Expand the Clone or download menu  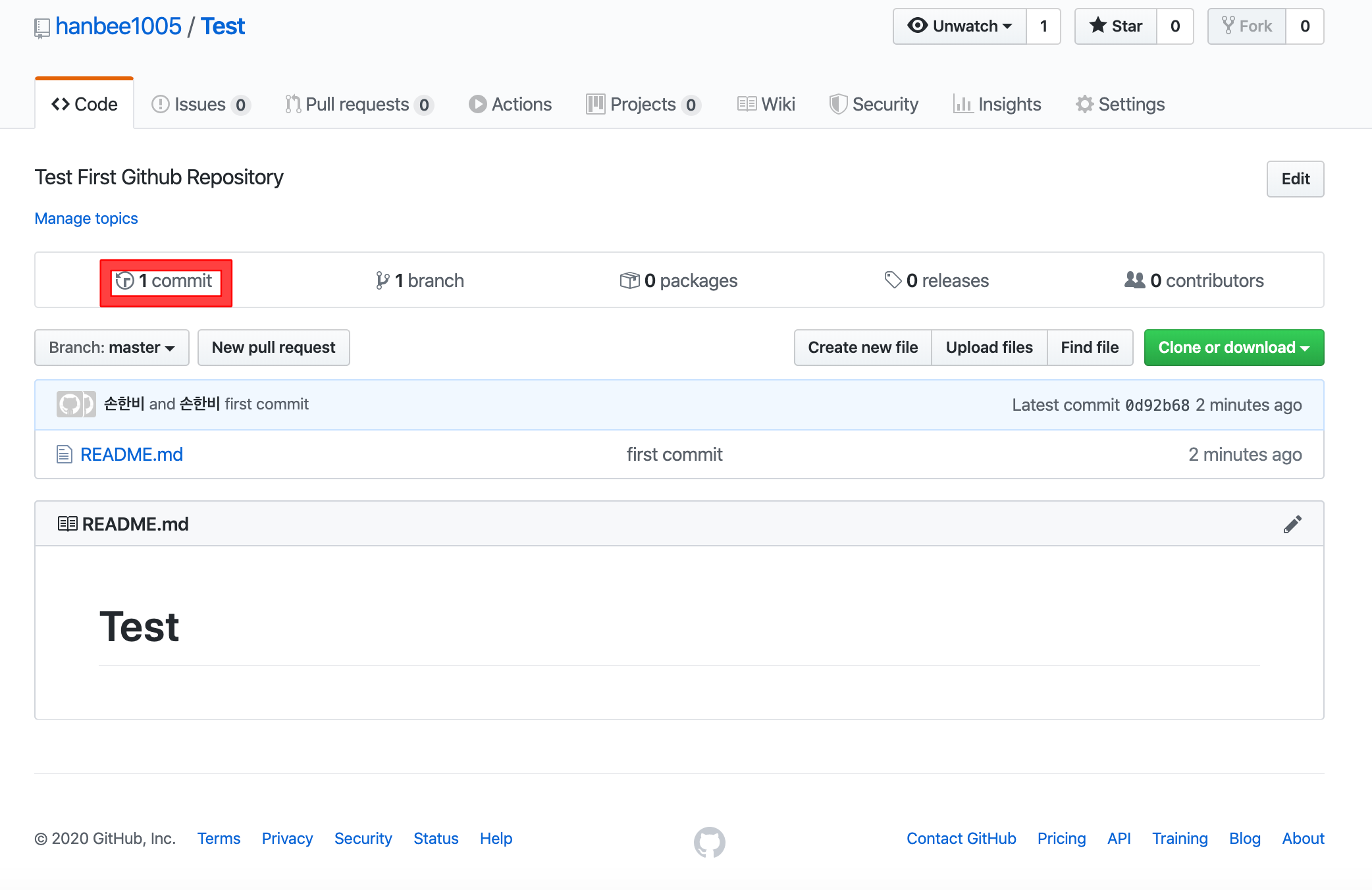[1234, 348]
